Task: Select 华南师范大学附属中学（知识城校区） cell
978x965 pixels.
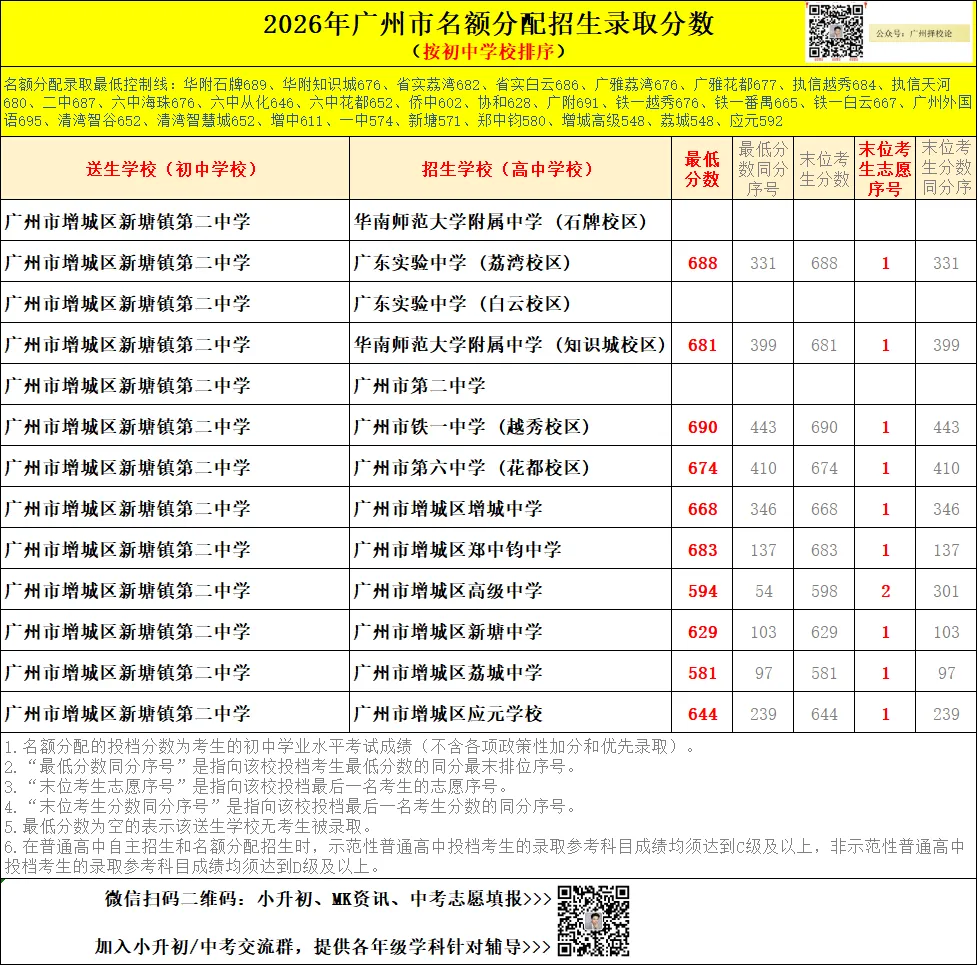Action: [x=510, y=344]
